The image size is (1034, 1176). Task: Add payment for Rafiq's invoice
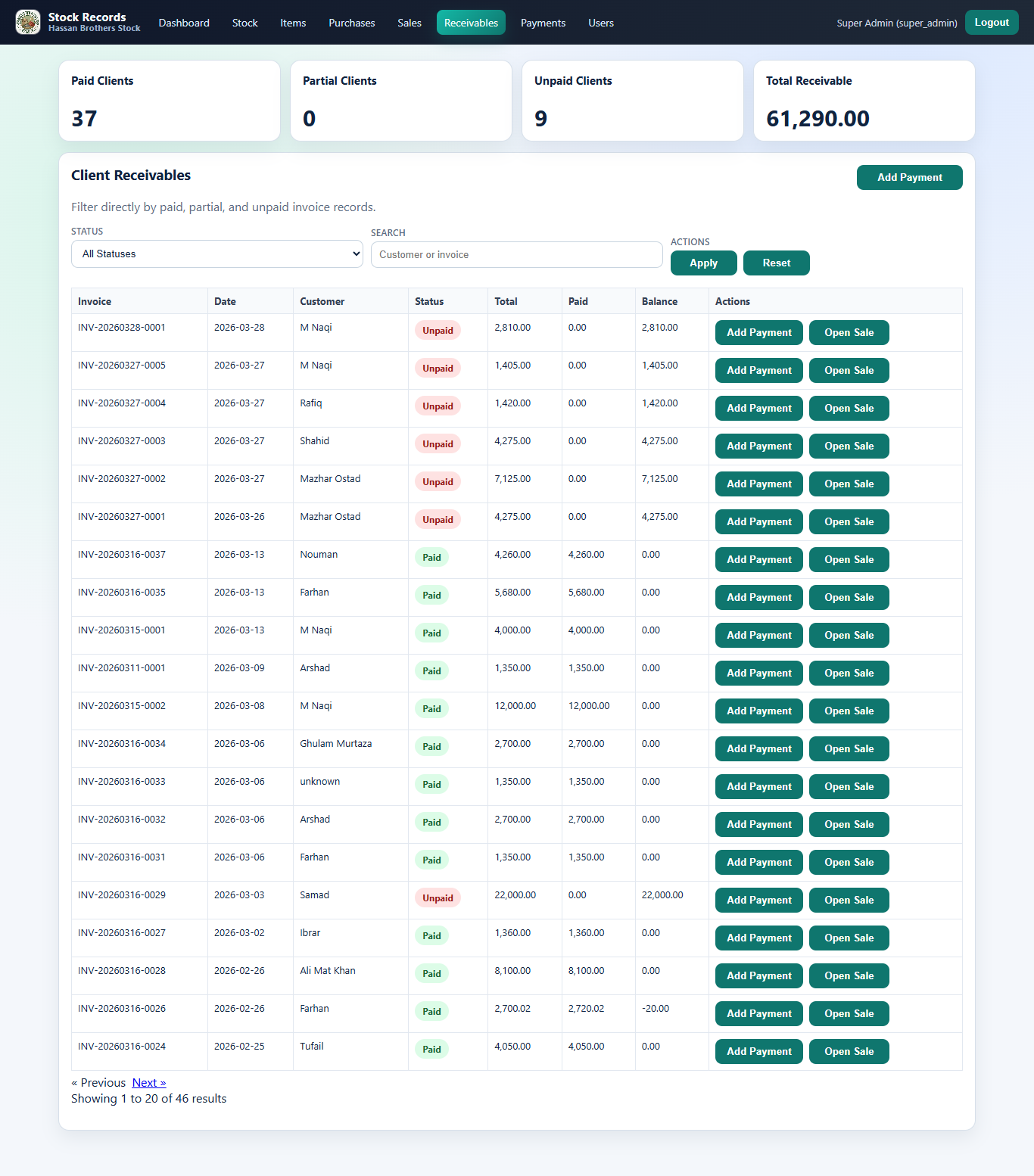pos(759,408)
